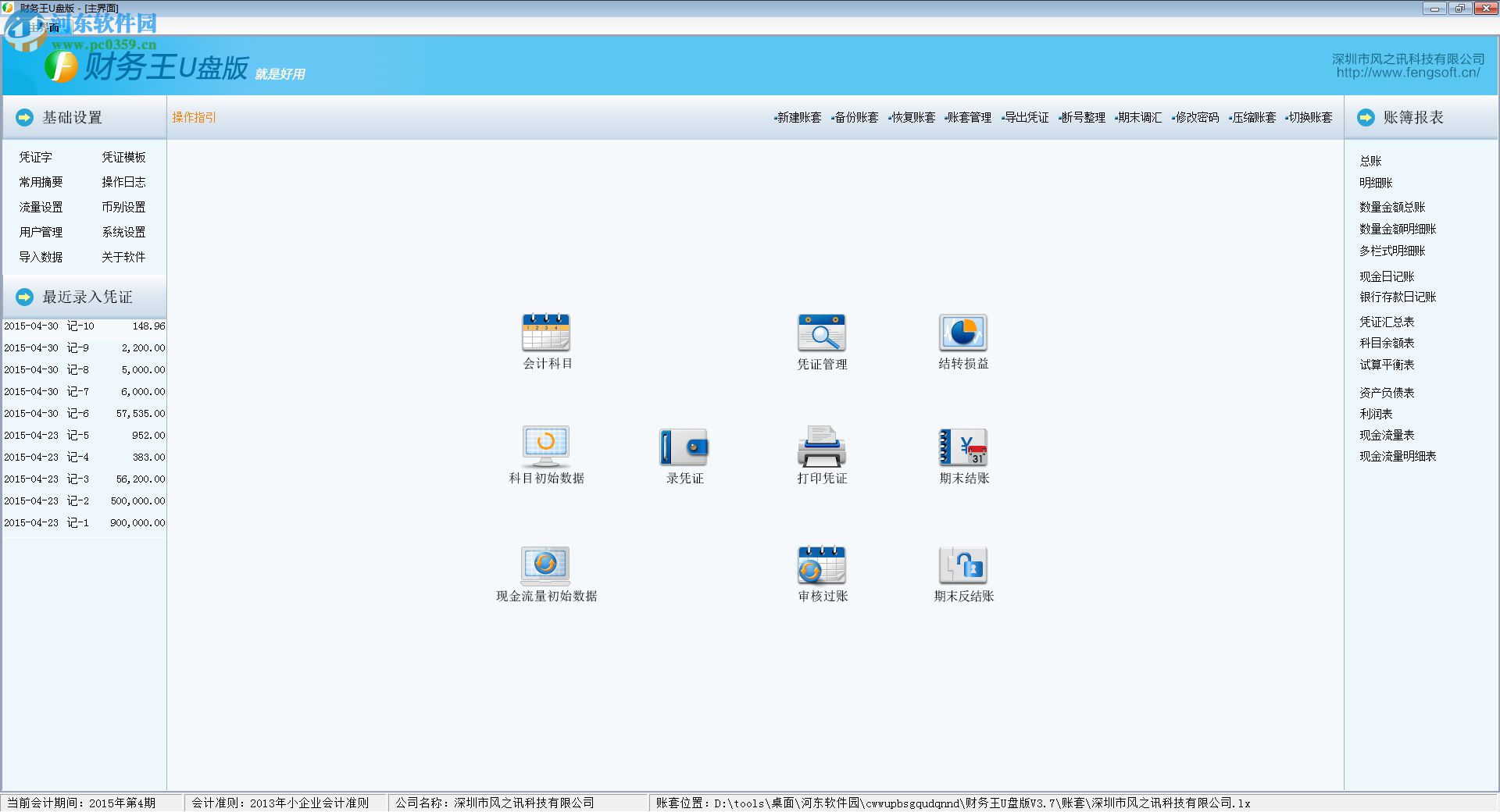The image size is (1500, 812).
Task: Open 现金流量初始数据 laptop icon
Action: [x=545, y=565]
